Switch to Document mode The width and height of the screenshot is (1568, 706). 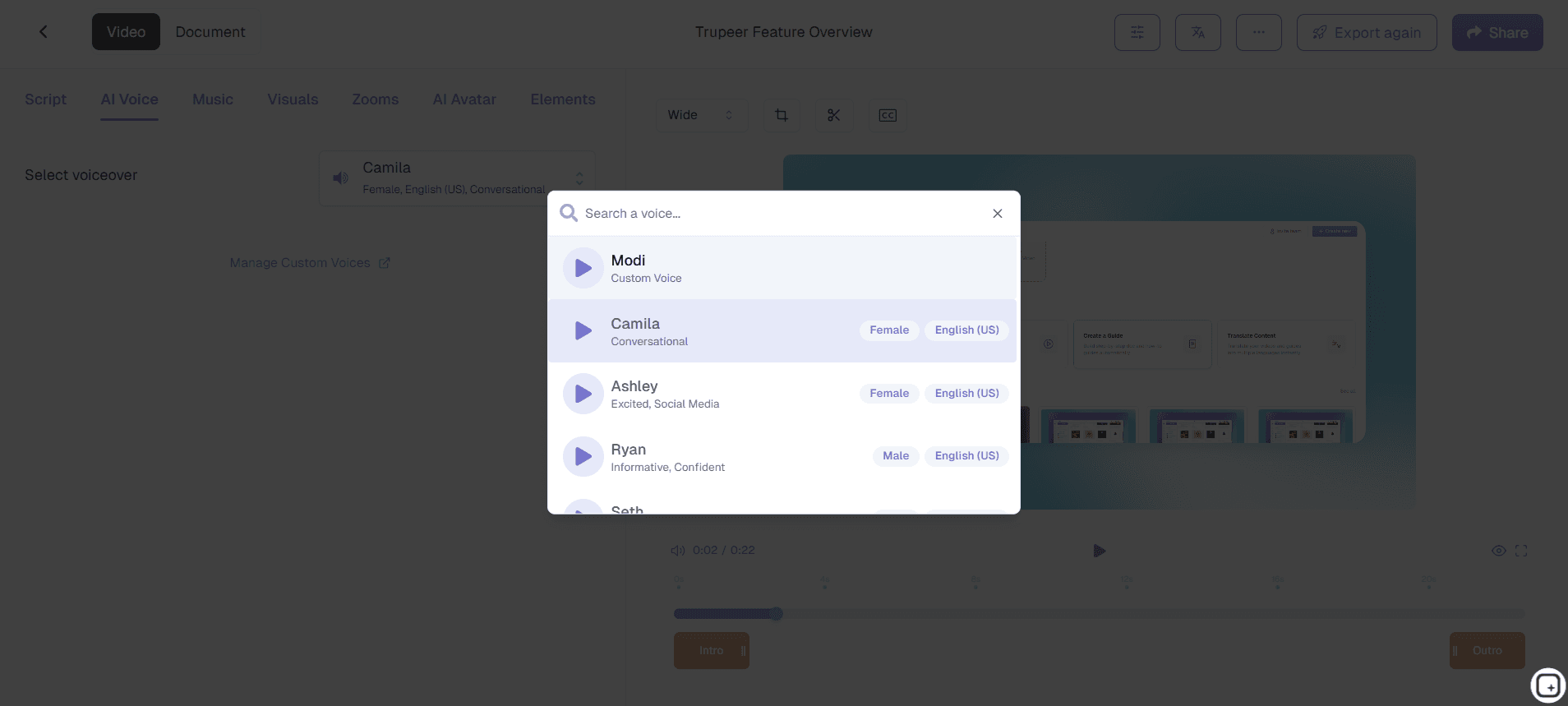click(210, 32)
